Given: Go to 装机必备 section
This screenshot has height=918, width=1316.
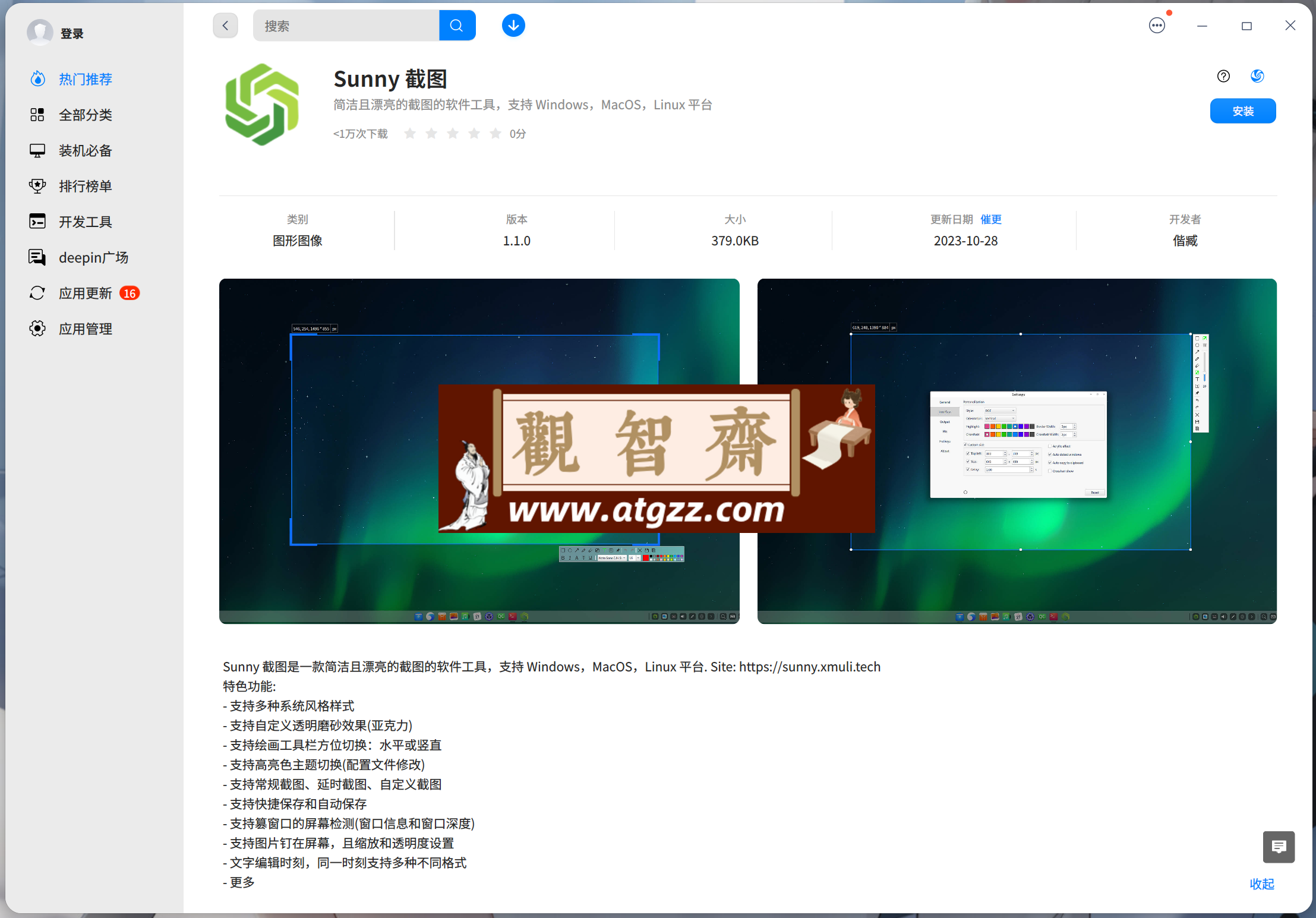Looking at the screenshot, I should pos(85,150).
